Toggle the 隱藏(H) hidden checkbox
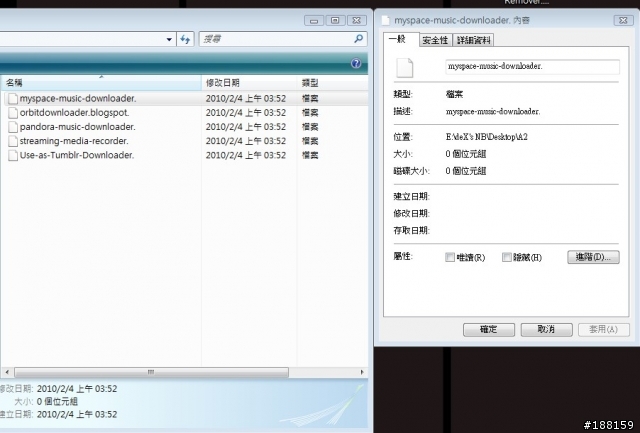The height and width of the screenshot is (433, 640). (507, 257)
